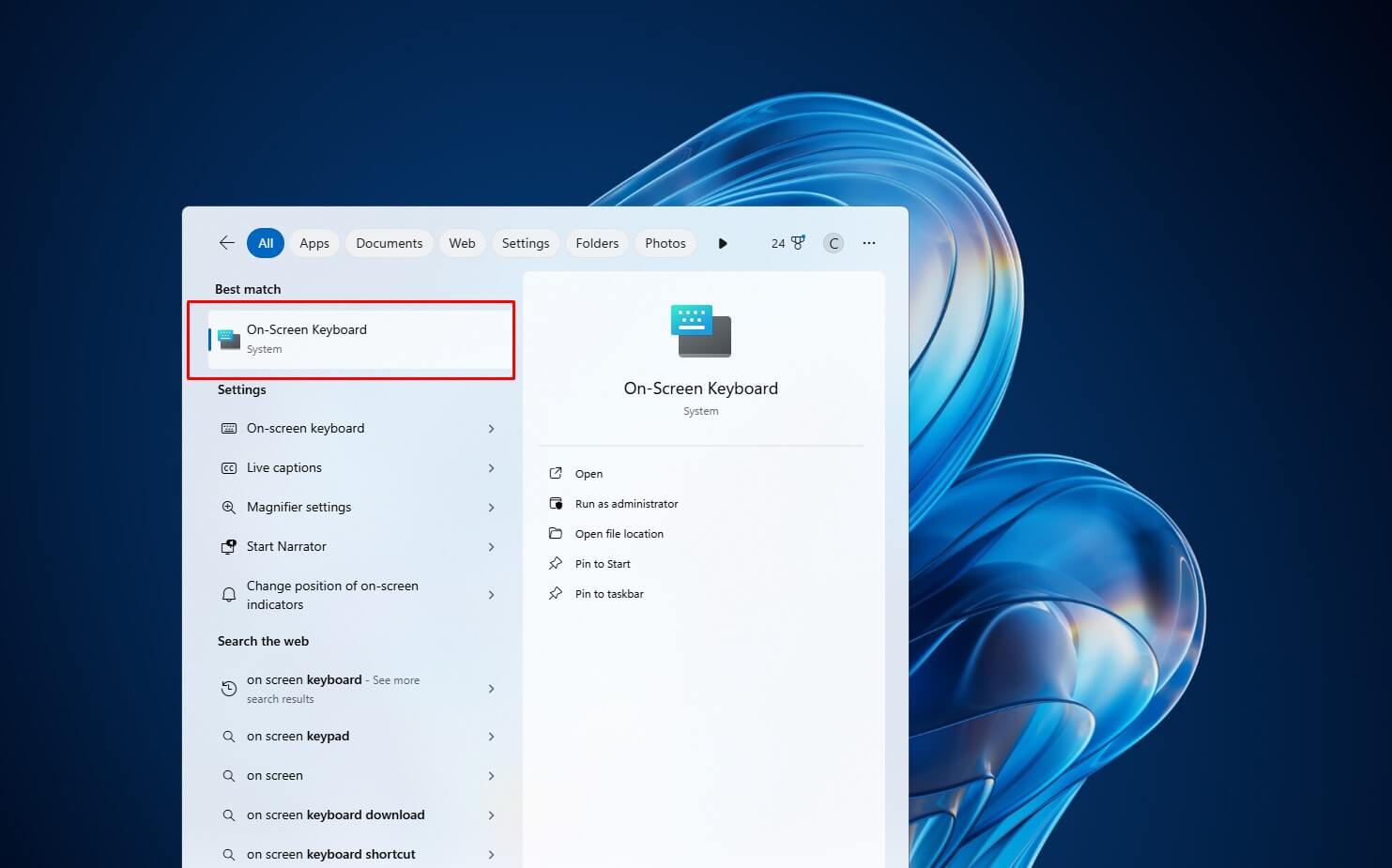Click the Open file location folder icon

point(556,534)
